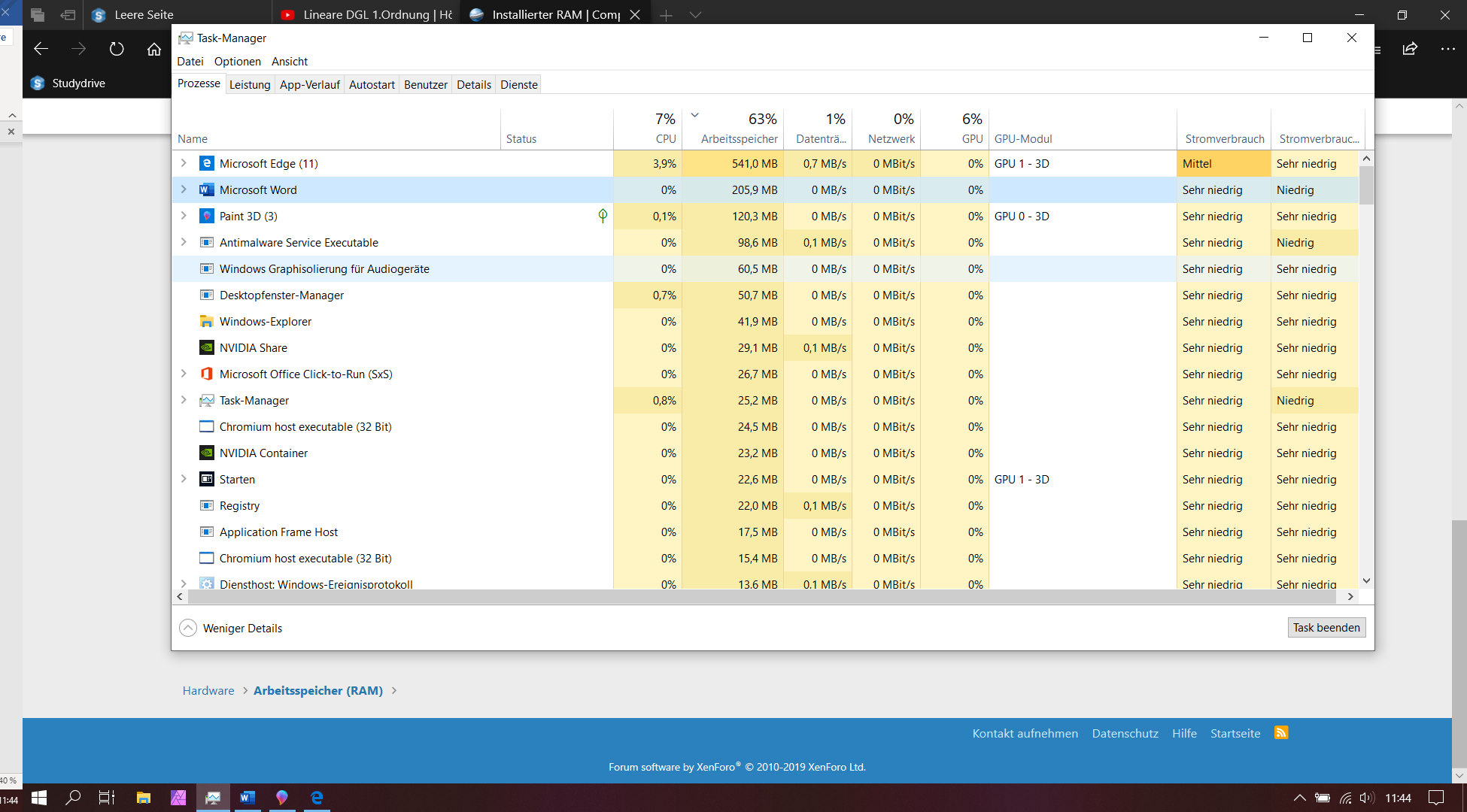Click the Desktopfenster-Manager process icon
The height and width of the screenshot is (812, 1467).
(x=207, y=295)
